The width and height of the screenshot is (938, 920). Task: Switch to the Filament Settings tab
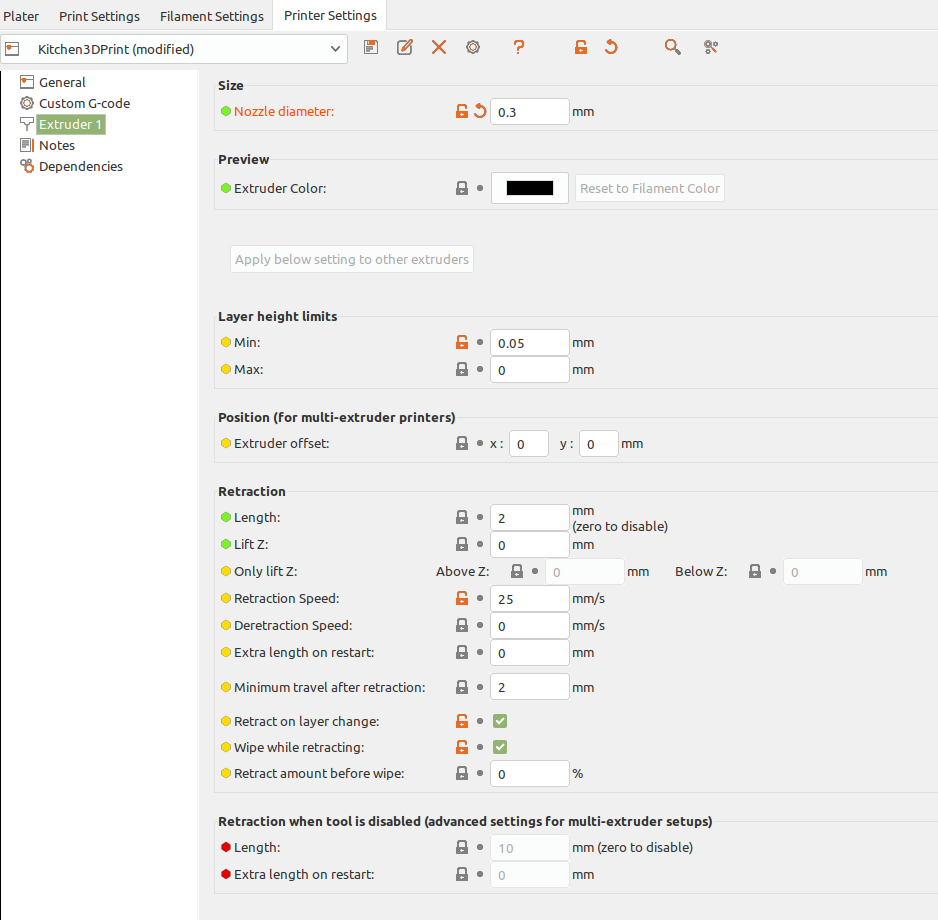point(212,16)
